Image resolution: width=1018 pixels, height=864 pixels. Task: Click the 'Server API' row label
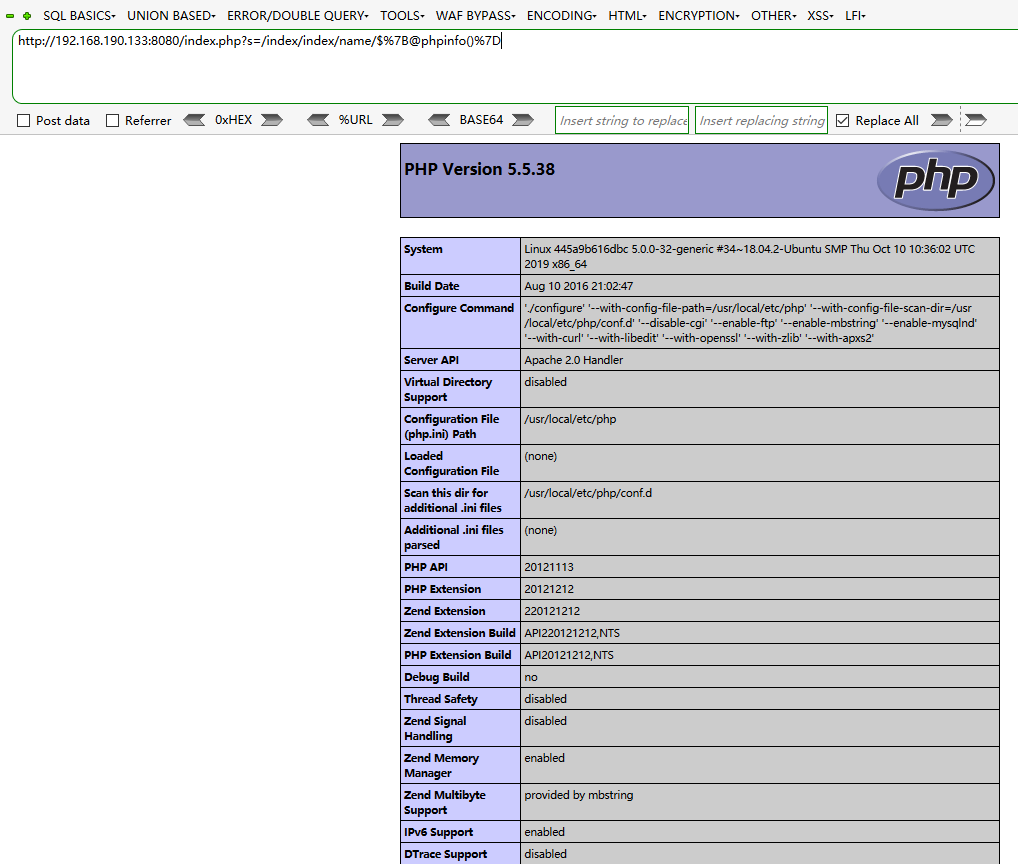pos(431,360)
